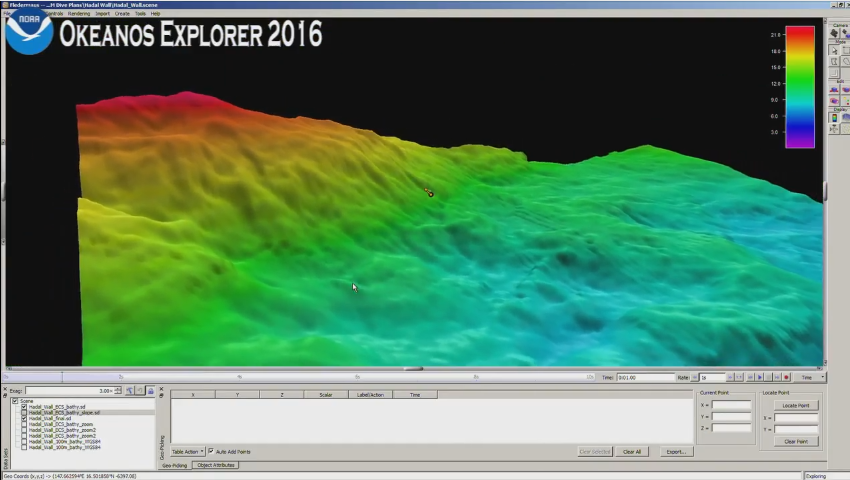Click the Scalar column header

click(326, 395)
